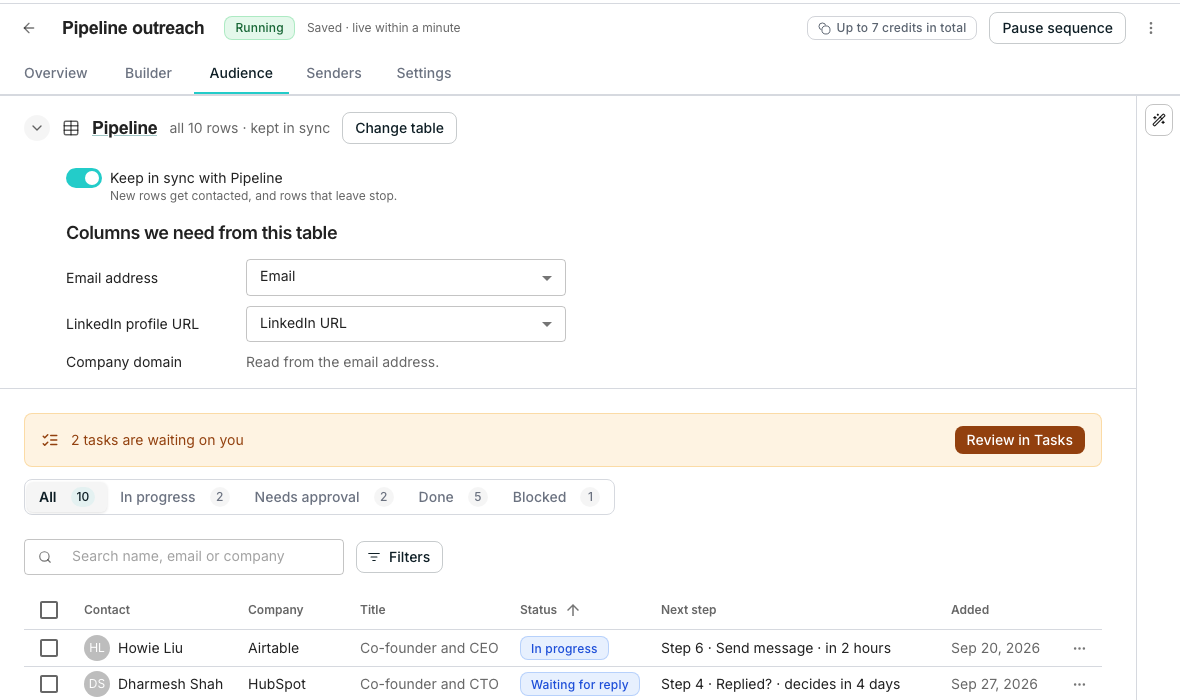Click the Company column header
1180x700 pixels.
pos(275,610)
